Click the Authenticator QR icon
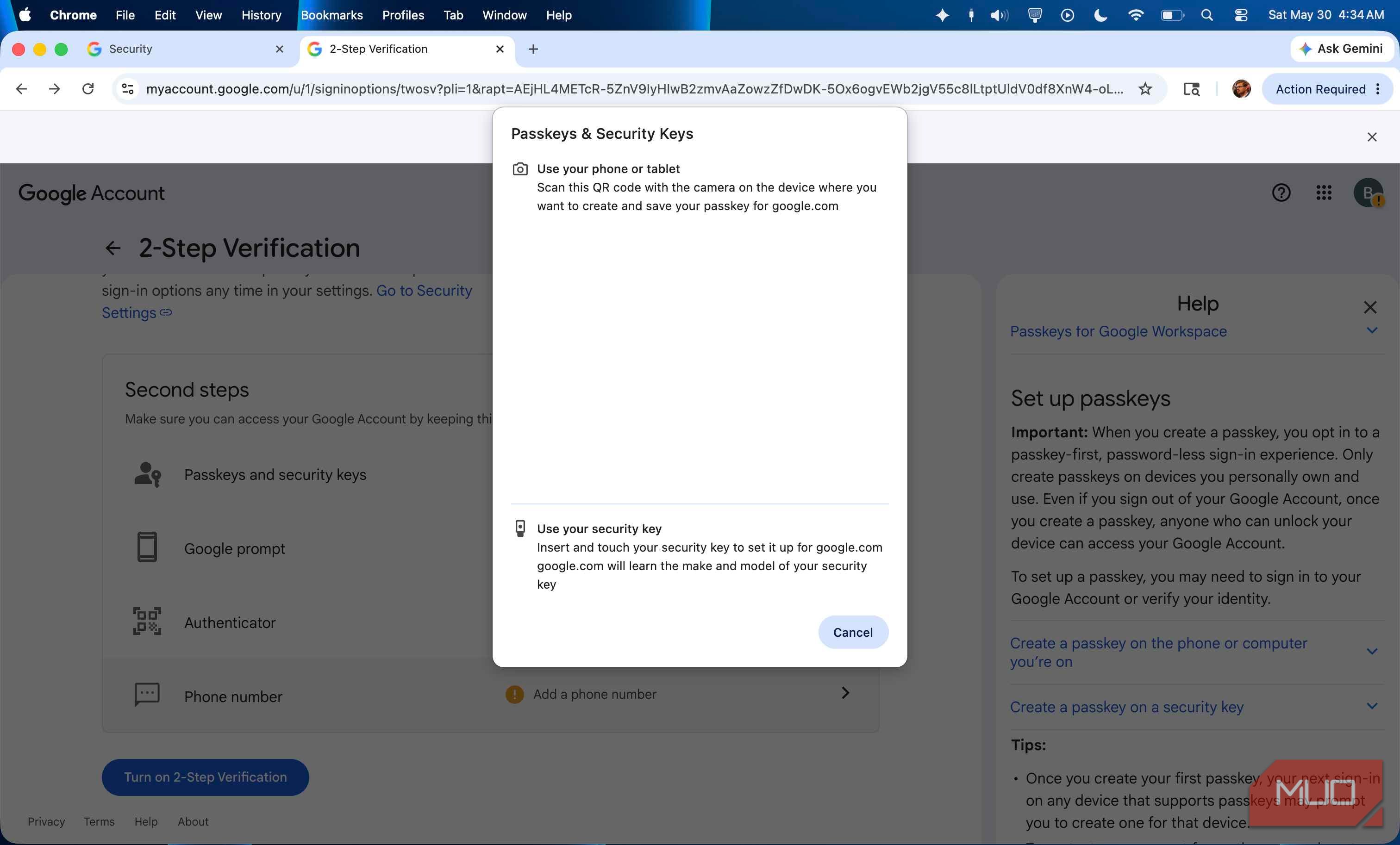This screenshot has width=1400, height=845. [x=147, y=621]
